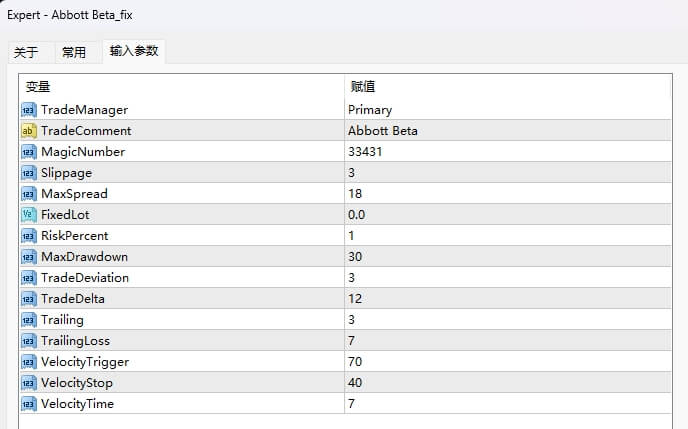Click the MagicNumber integer icon

pos(28,152)
